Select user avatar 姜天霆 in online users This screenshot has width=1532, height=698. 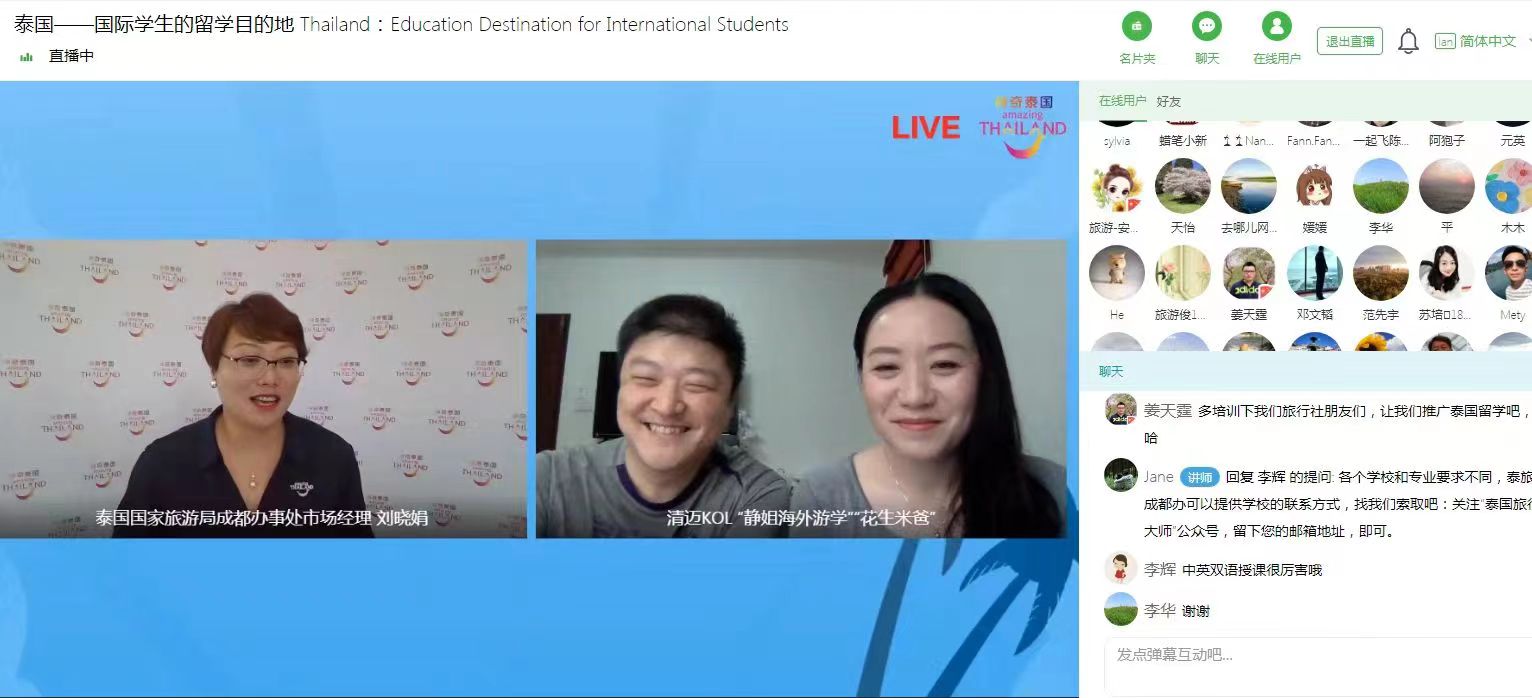coord(1249,273)
